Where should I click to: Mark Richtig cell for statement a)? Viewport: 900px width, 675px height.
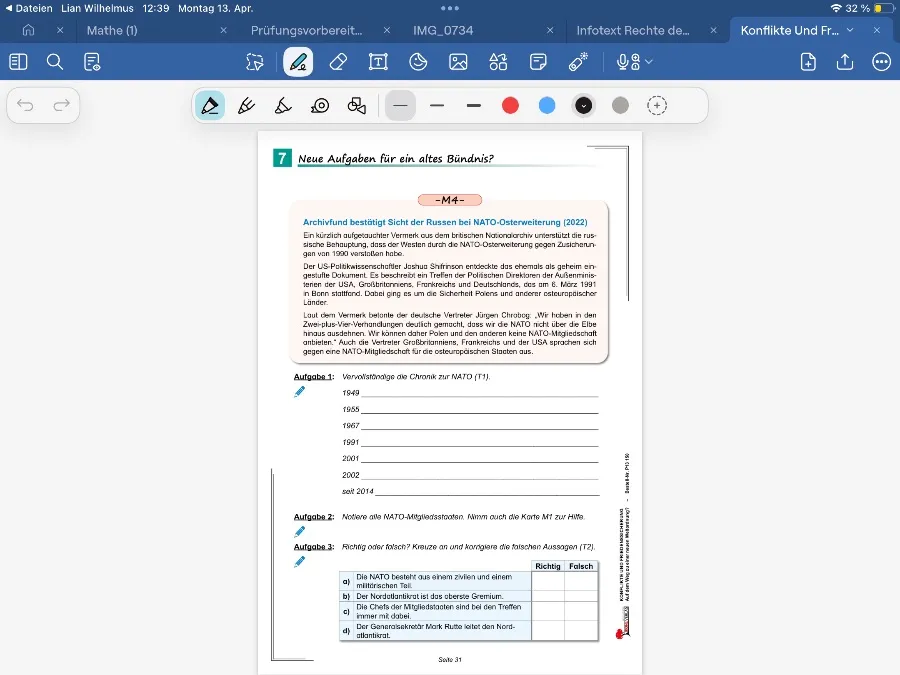click(x=548, y=581)
